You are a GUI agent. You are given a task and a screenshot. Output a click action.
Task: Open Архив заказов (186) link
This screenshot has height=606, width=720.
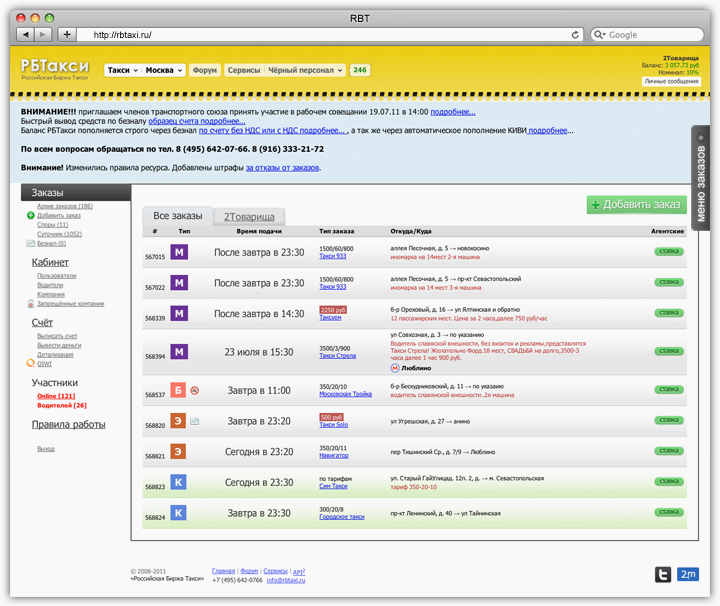(65, 206)
